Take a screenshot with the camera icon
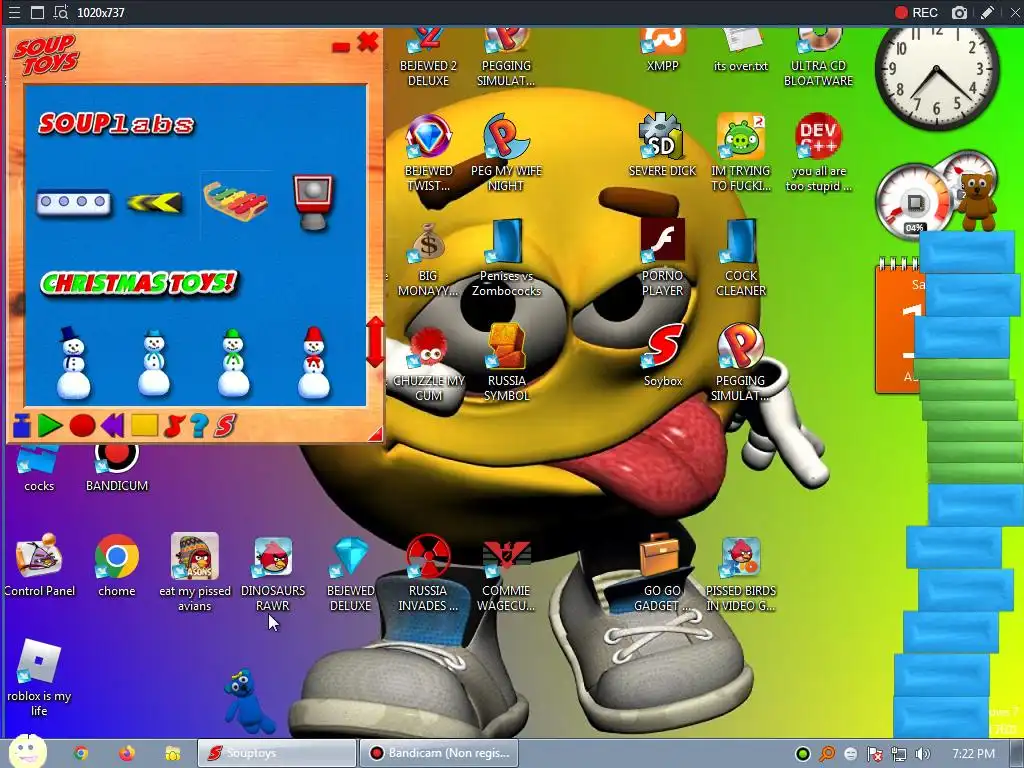Image resolution: width=1024 pixels, height=768 pixels. pyautogui.click(x=959, y=12)
